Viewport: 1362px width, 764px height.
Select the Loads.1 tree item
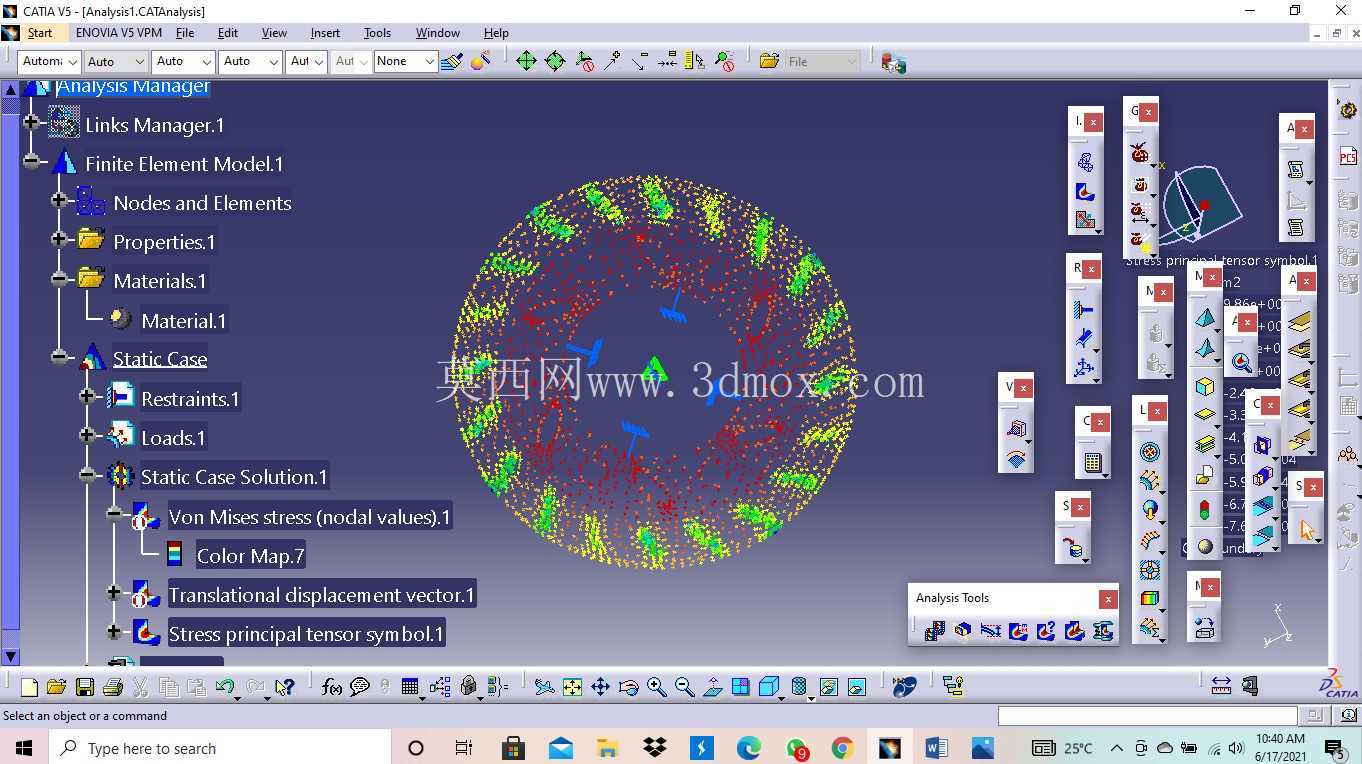pos(173,438)
